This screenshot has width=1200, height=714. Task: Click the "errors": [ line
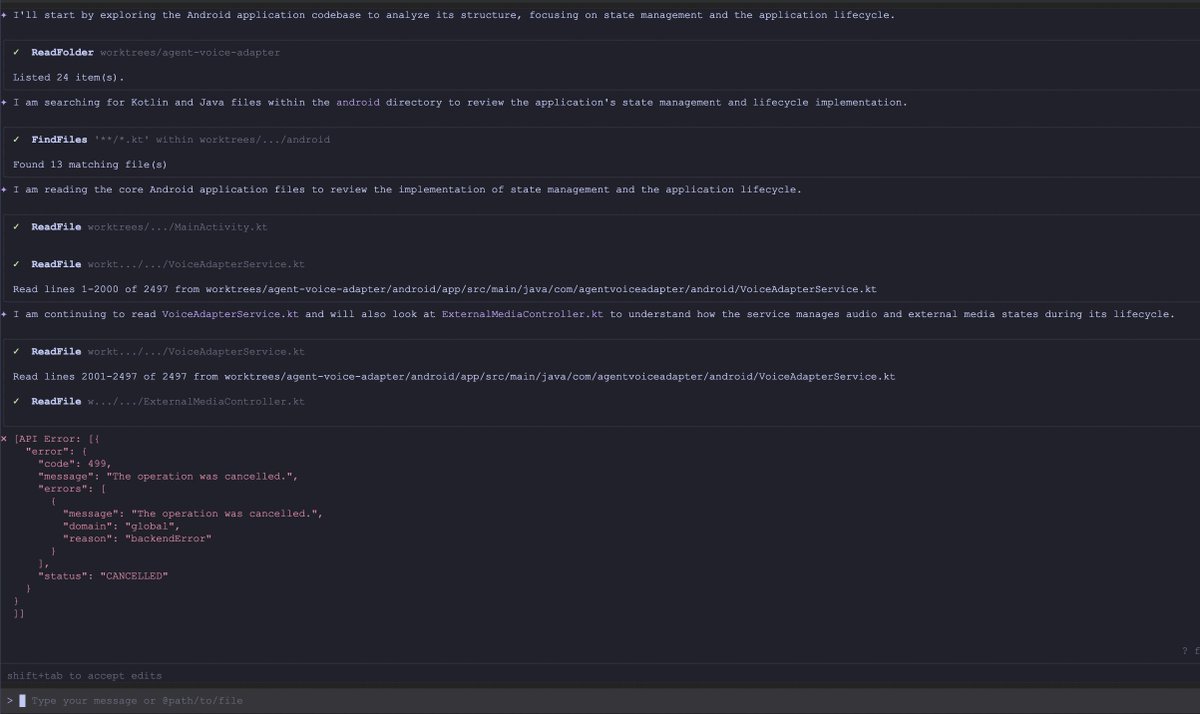point(71,489)
